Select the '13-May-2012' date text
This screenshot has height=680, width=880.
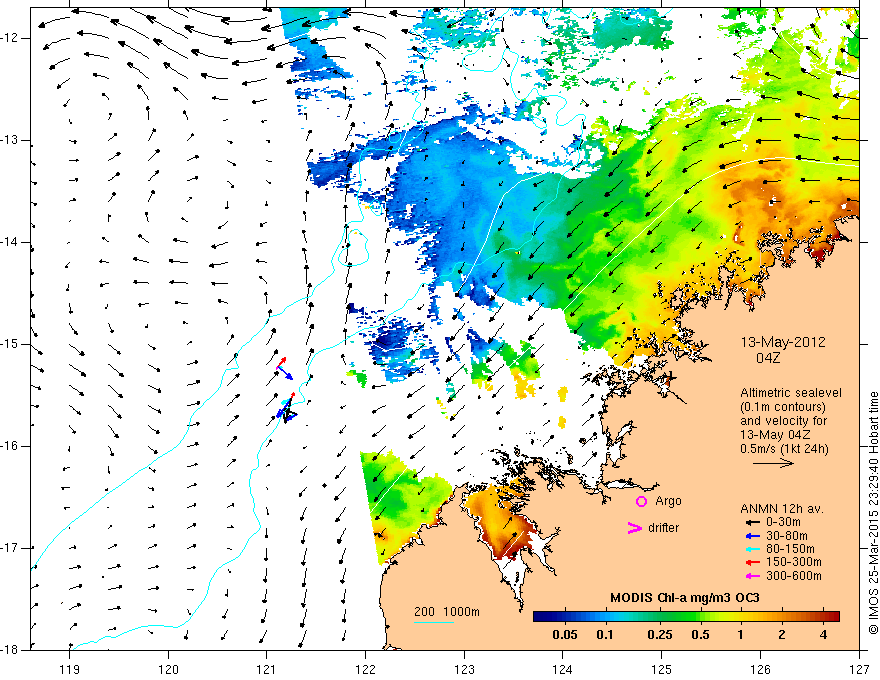(x=783, y=342)
